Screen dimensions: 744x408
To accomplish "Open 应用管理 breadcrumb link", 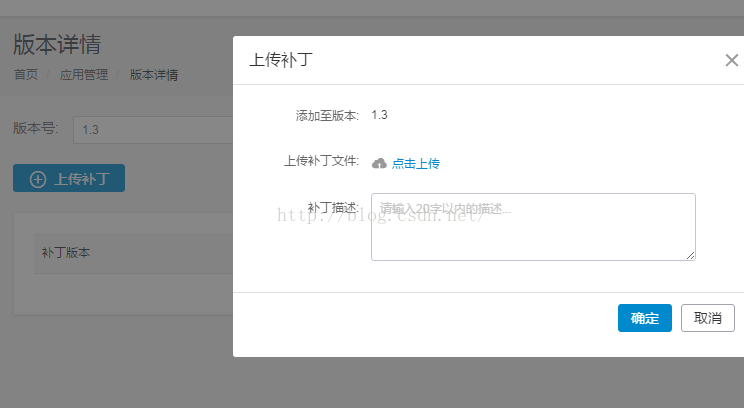I will point(84,74).
